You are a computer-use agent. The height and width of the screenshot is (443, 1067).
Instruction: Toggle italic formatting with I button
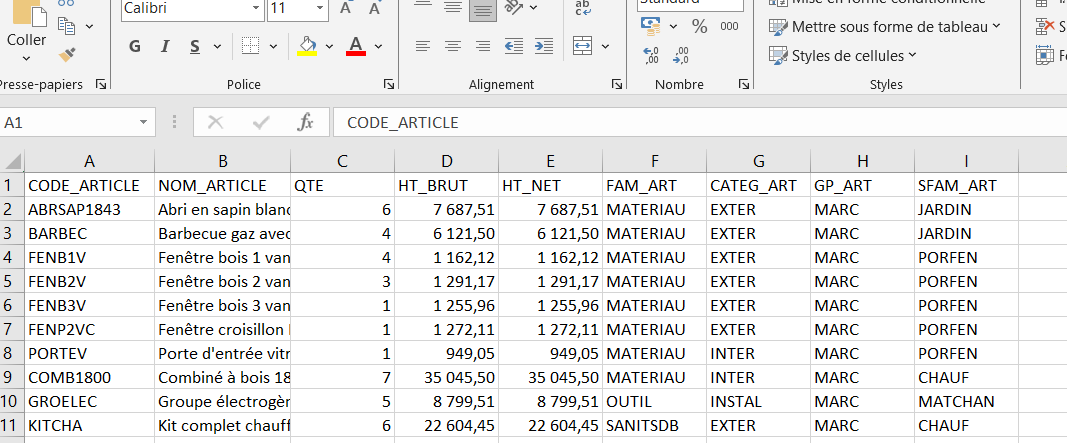[165, 46]
